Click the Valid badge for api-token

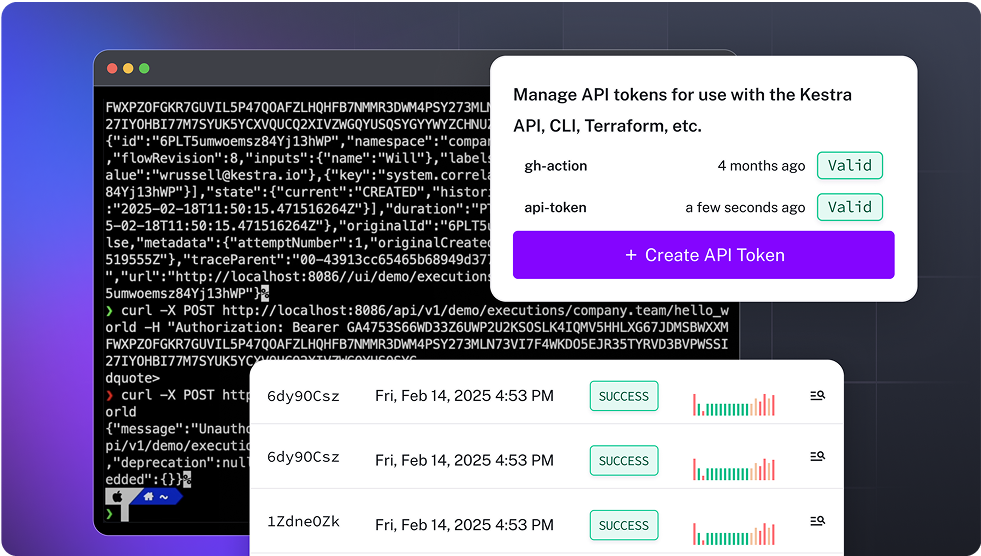[x=849, y=207]
